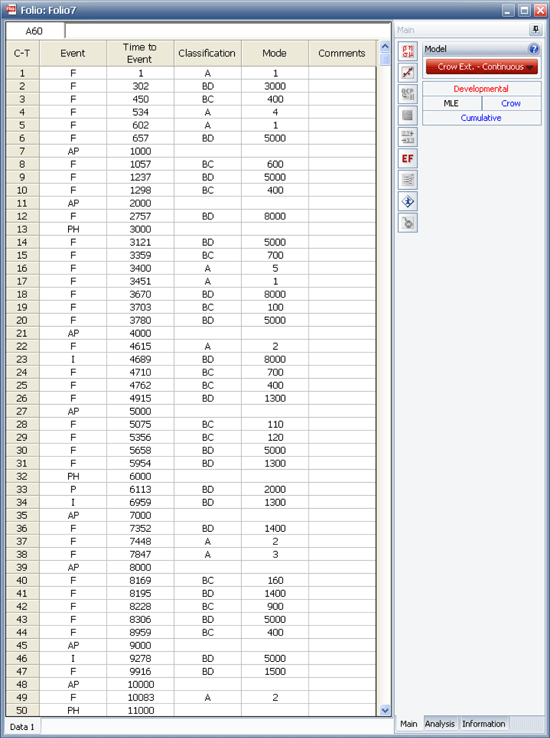
Task: Click the Model help question mark icon
Action: pos(534,48)
